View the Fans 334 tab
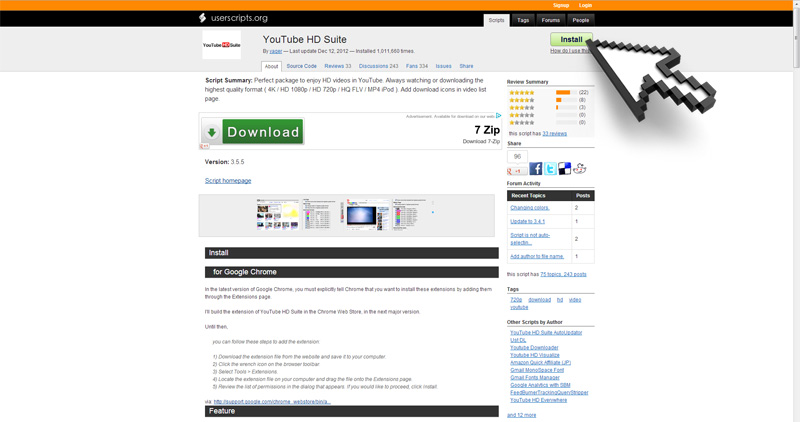800x422 pixels. (417, 66)
